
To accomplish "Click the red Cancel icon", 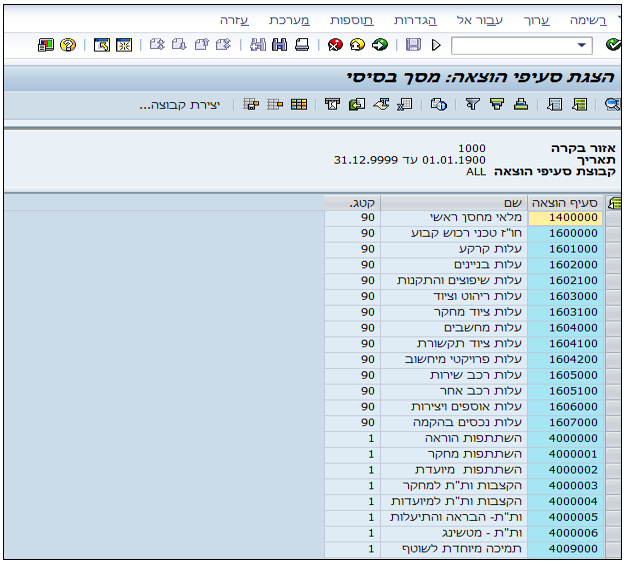I will click(x=335, y=44).
